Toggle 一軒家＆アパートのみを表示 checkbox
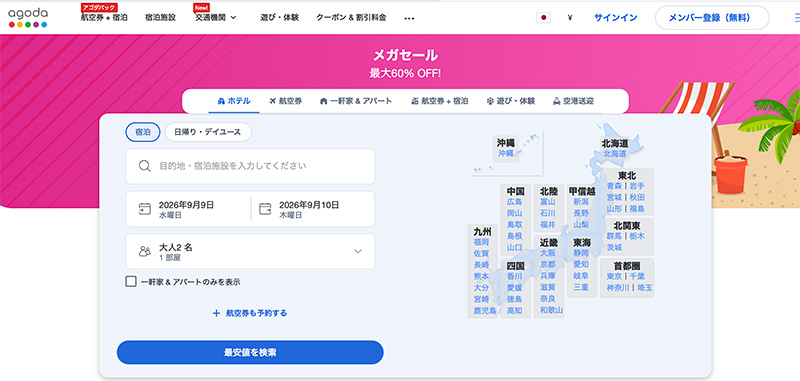The image size is (800, 381). (131, 282)
